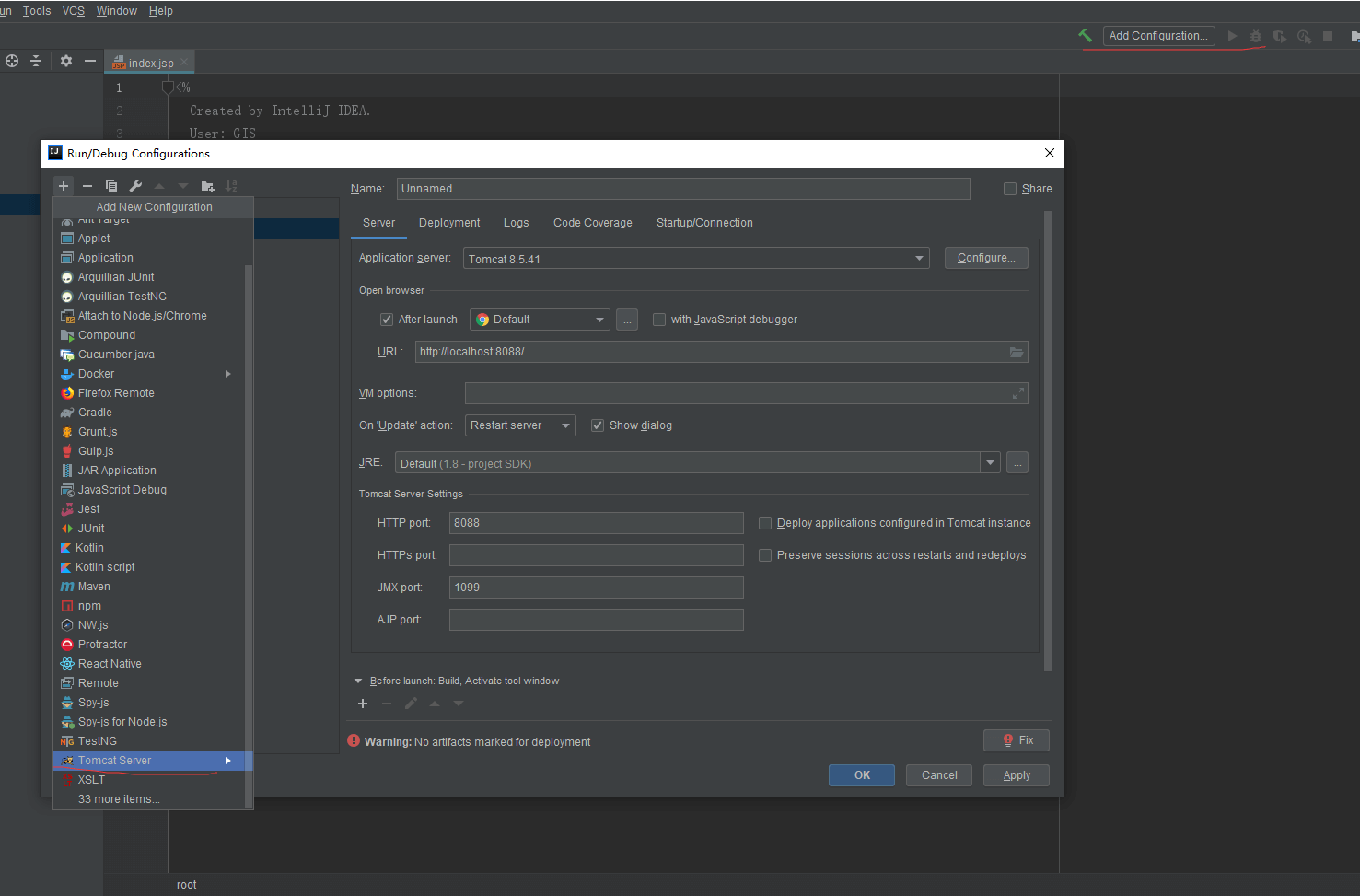Click the Apply button

point(1017,775)
